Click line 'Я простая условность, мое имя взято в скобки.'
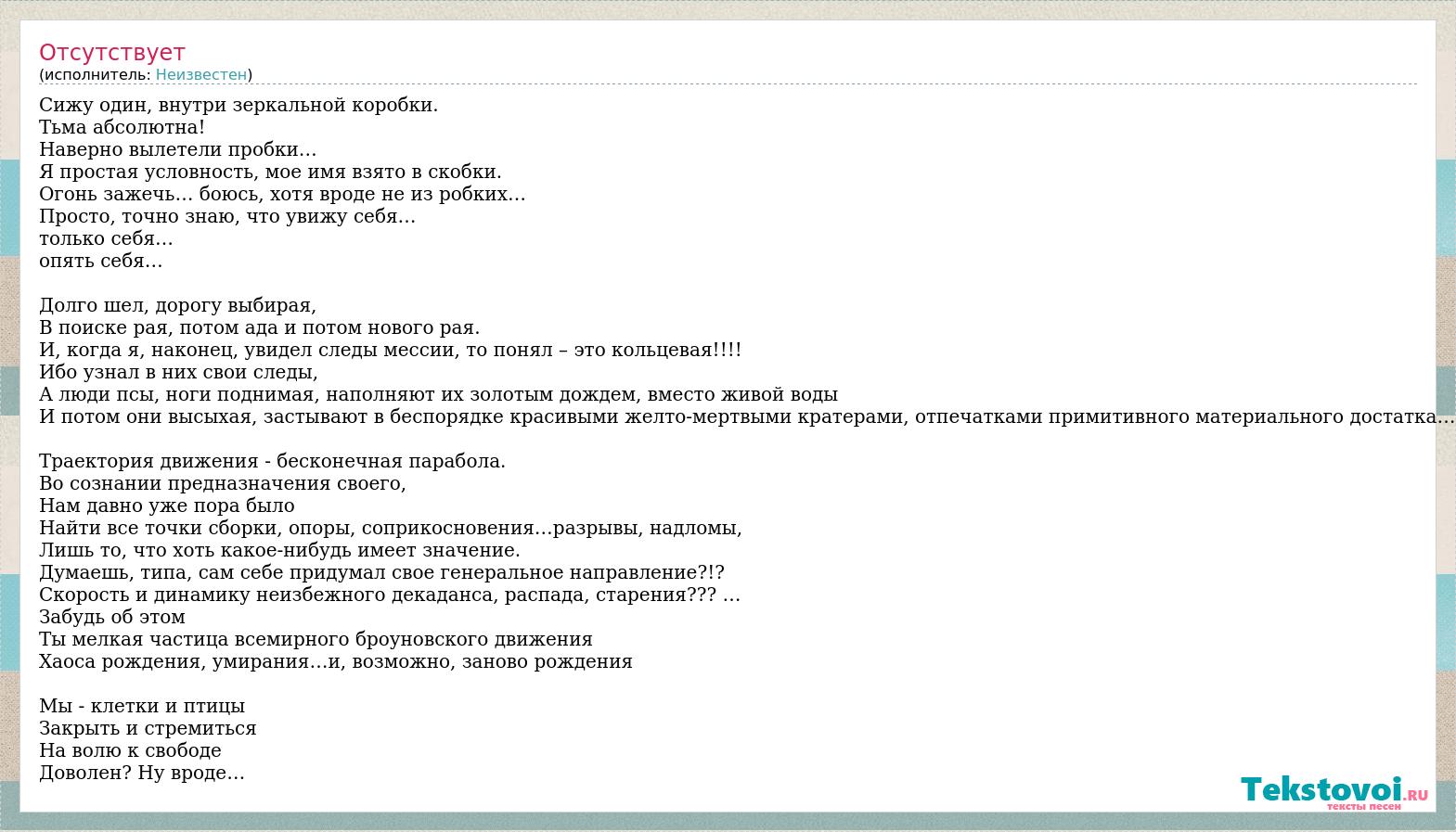This screenshot has height=832, width=1456. tap(270, 172)
